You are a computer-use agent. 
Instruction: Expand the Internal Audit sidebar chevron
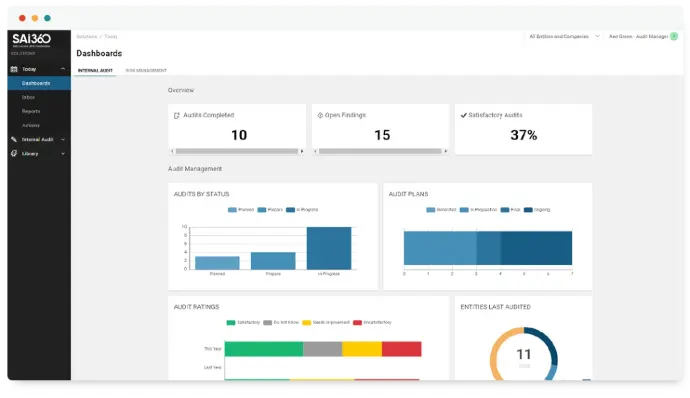pyautogui.click(x=63, y=140)
